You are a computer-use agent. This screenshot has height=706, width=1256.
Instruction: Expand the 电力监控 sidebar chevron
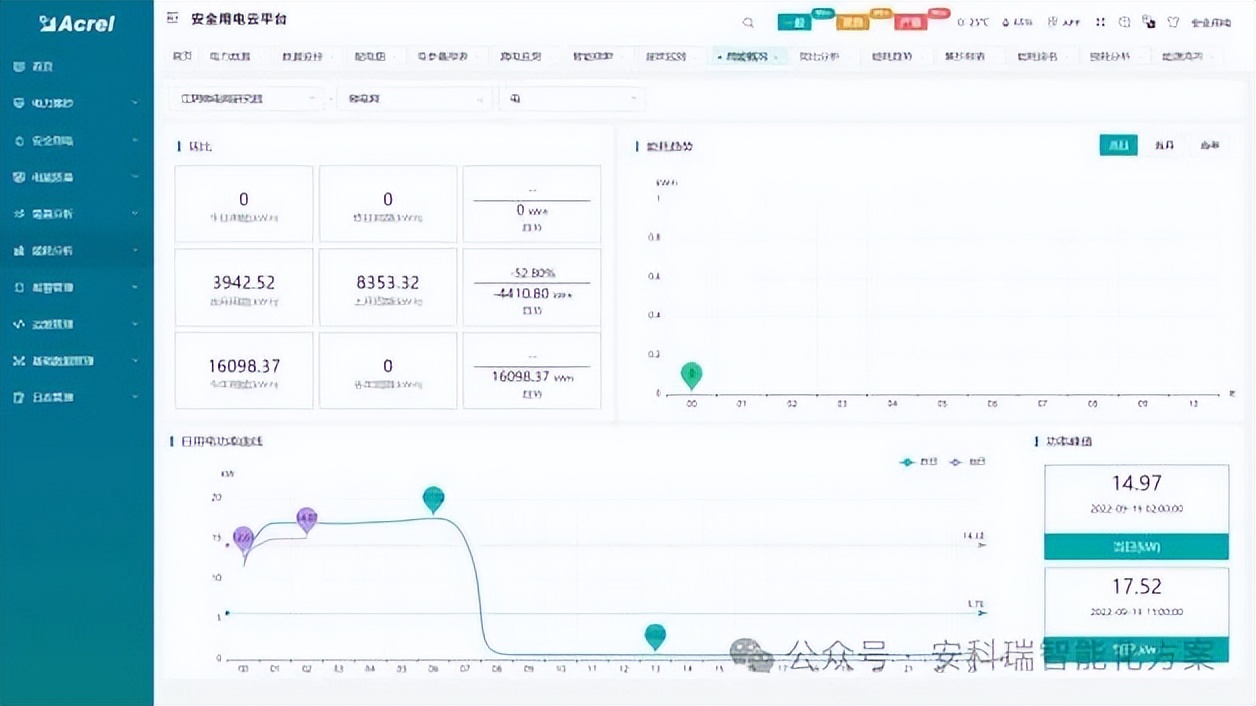coord(136,103)
